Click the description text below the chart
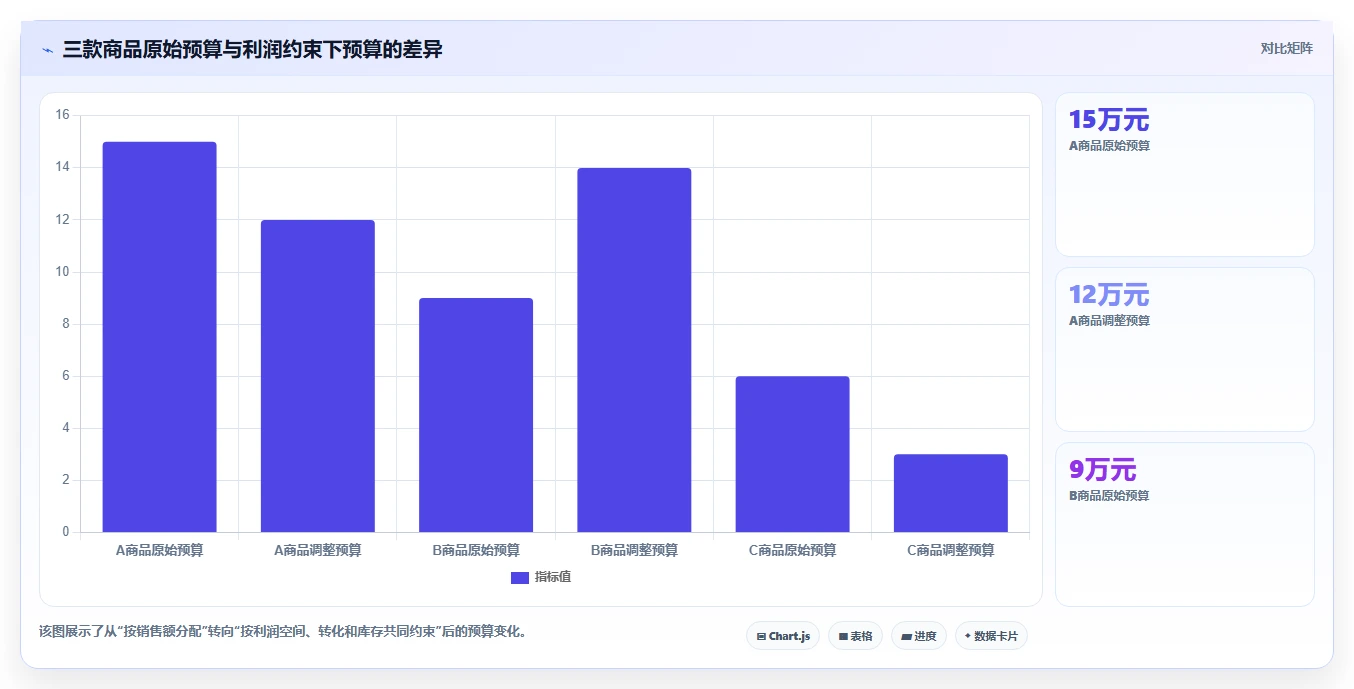Screen dimensions: 1354x689 tap(283, 632)
